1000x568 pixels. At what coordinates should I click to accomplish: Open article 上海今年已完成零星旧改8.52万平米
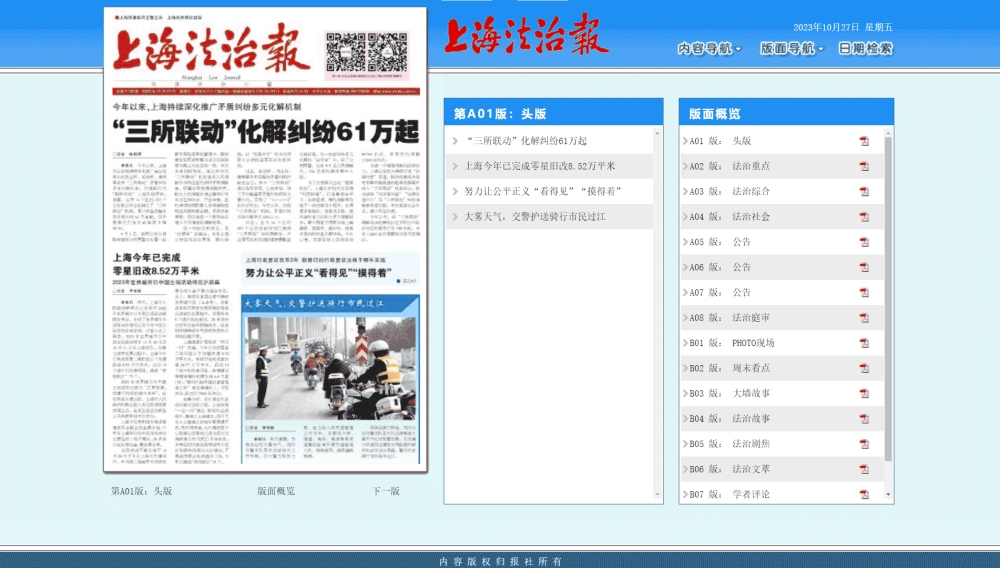tap(540, 166)
